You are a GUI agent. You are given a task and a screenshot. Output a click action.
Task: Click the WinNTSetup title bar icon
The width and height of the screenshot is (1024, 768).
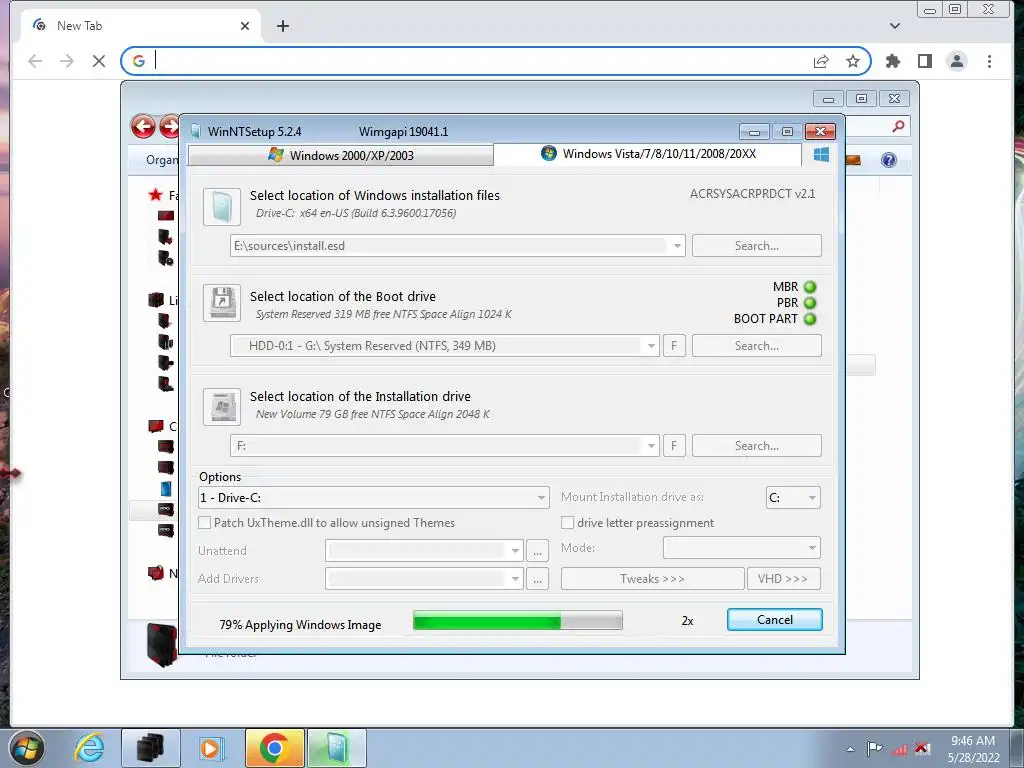tap(196, 131)
